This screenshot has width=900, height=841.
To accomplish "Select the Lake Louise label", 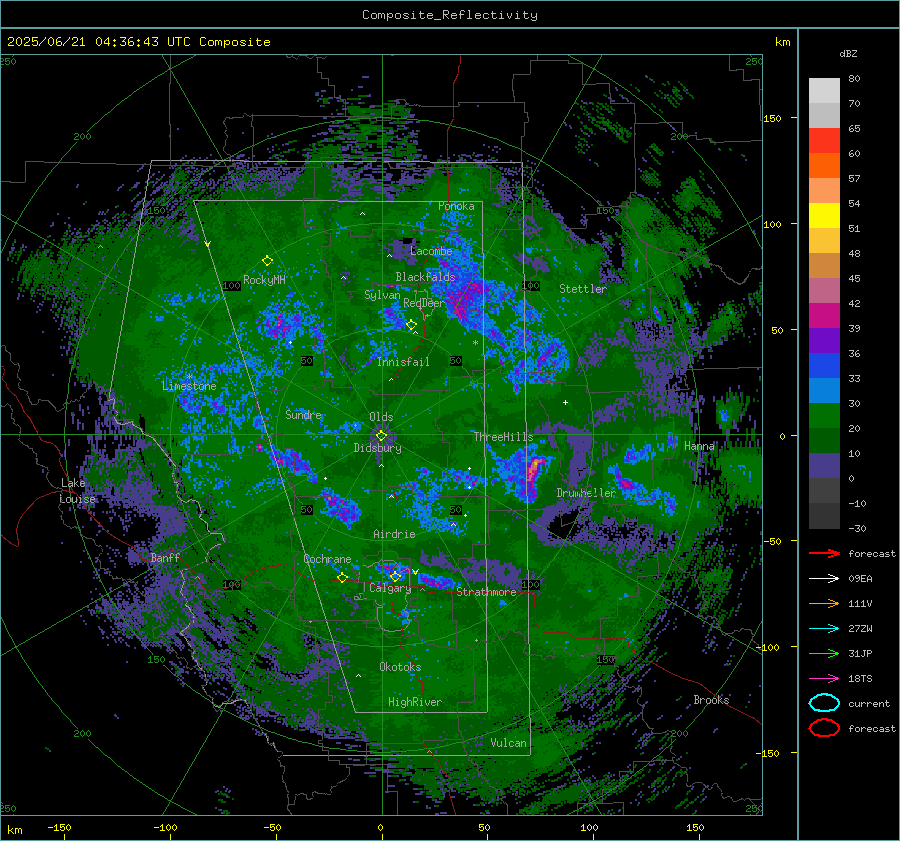I will click(77, 491).
